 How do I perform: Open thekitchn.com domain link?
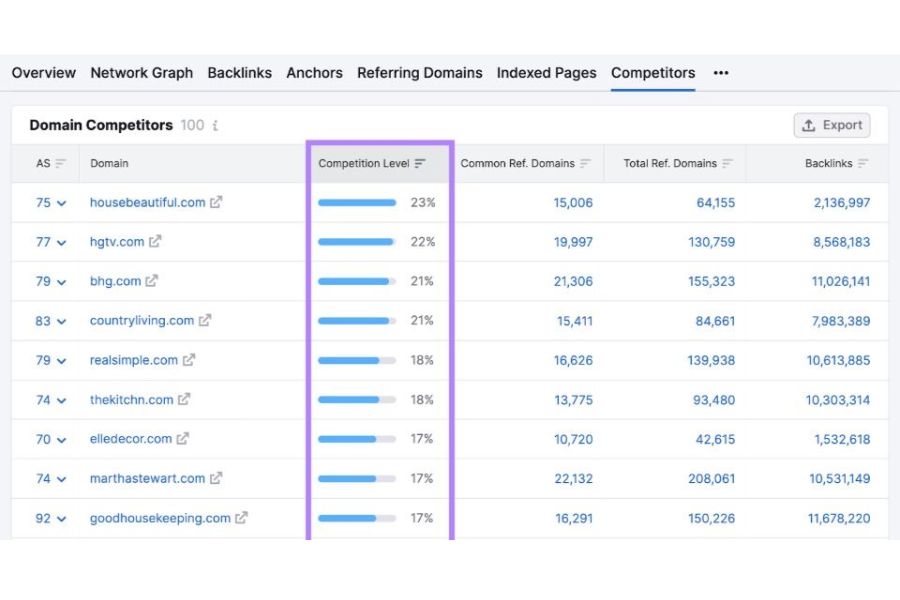tap(131, 399)
